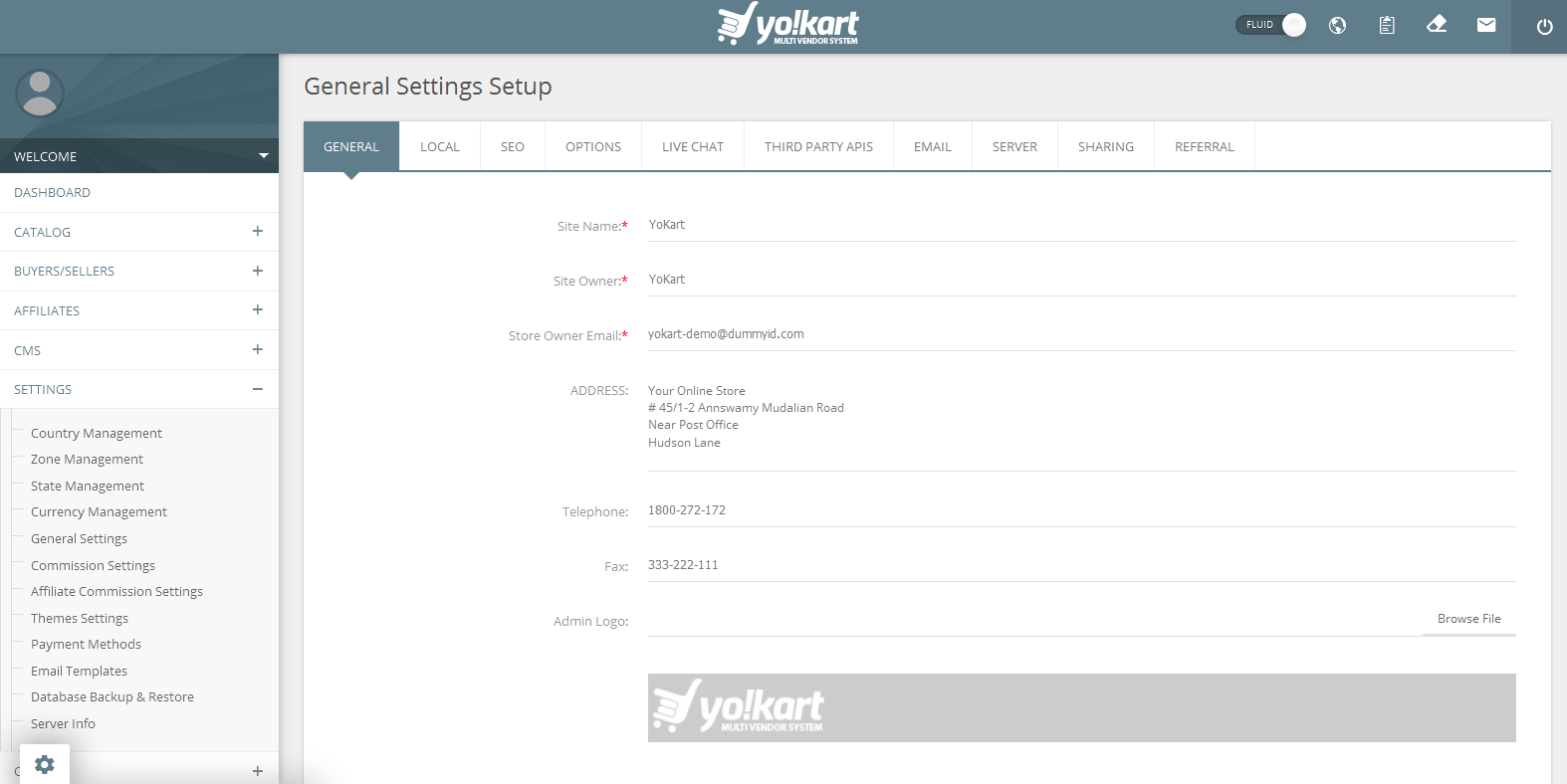Click into the ADDRESS text area

click(1081, 422)
